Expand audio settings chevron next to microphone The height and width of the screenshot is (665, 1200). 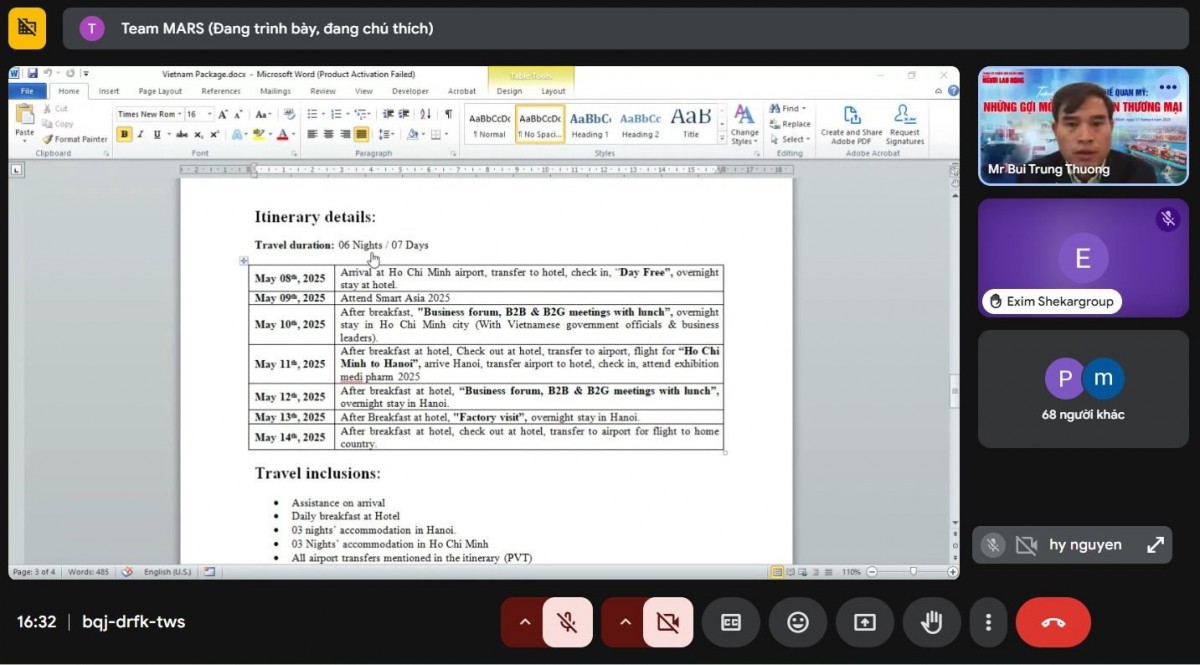(x=524, y=622)
